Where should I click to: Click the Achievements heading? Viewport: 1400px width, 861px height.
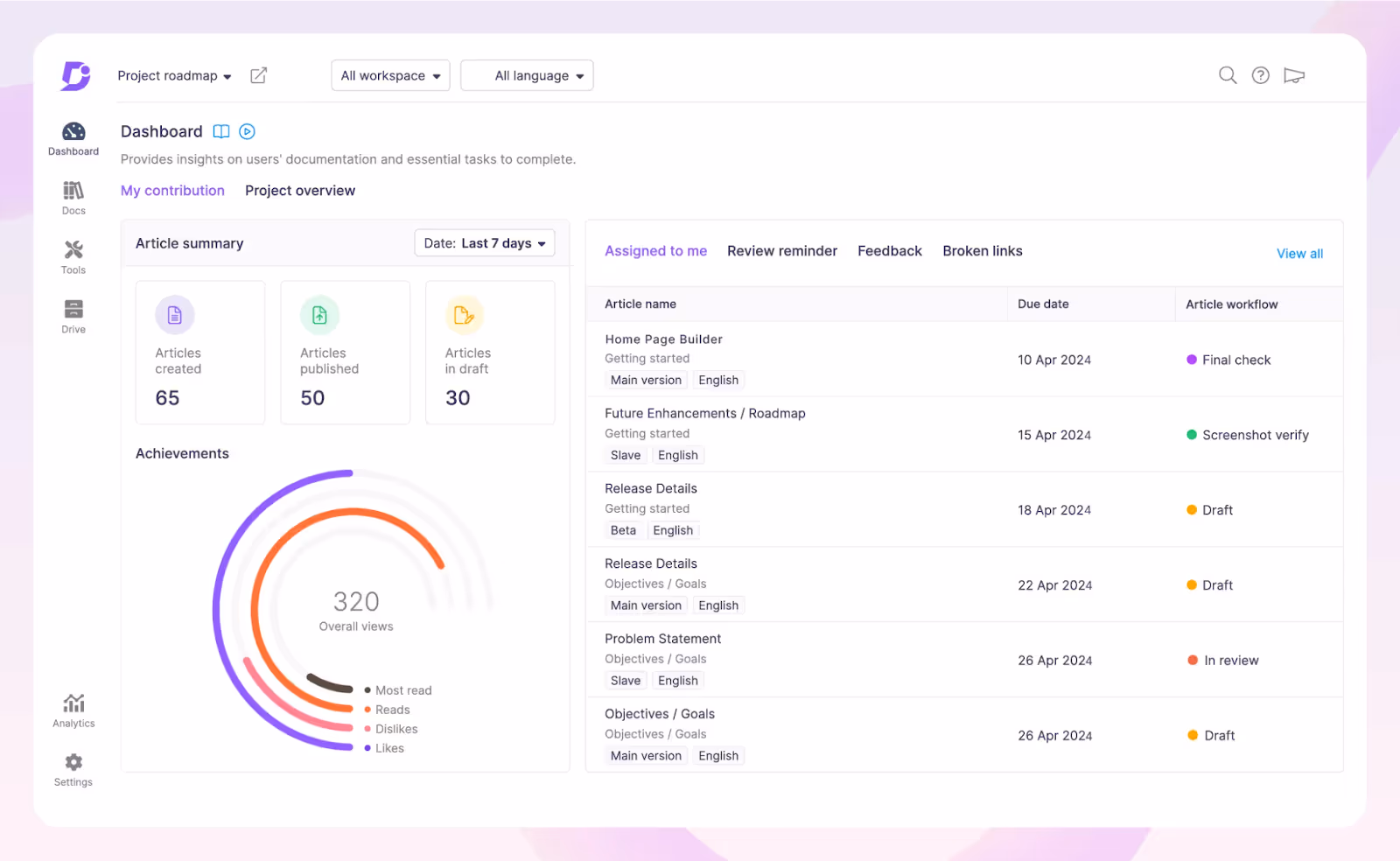[x=182, y=453]
